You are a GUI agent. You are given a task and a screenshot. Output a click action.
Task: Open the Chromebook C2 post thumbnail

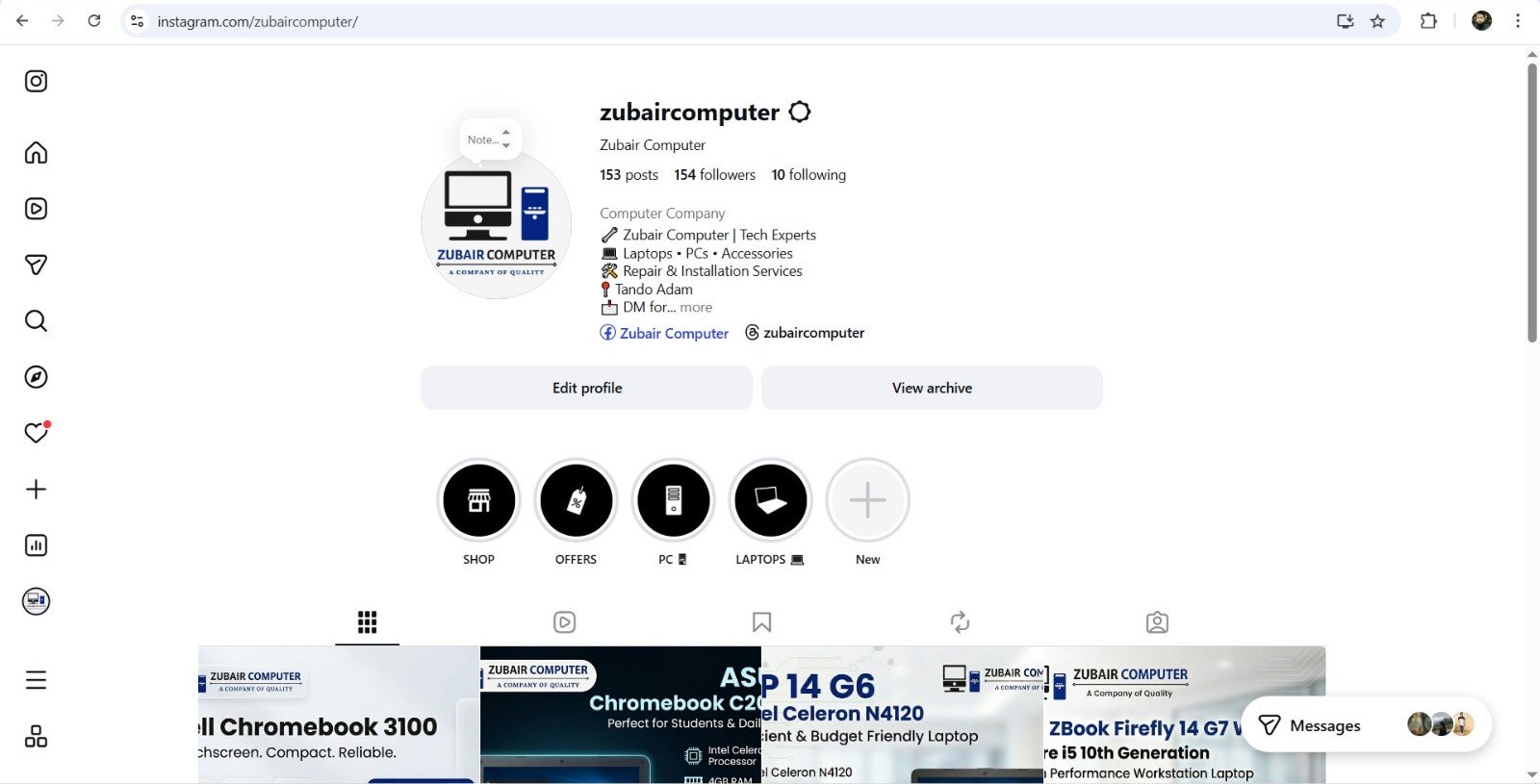(621, 715)
